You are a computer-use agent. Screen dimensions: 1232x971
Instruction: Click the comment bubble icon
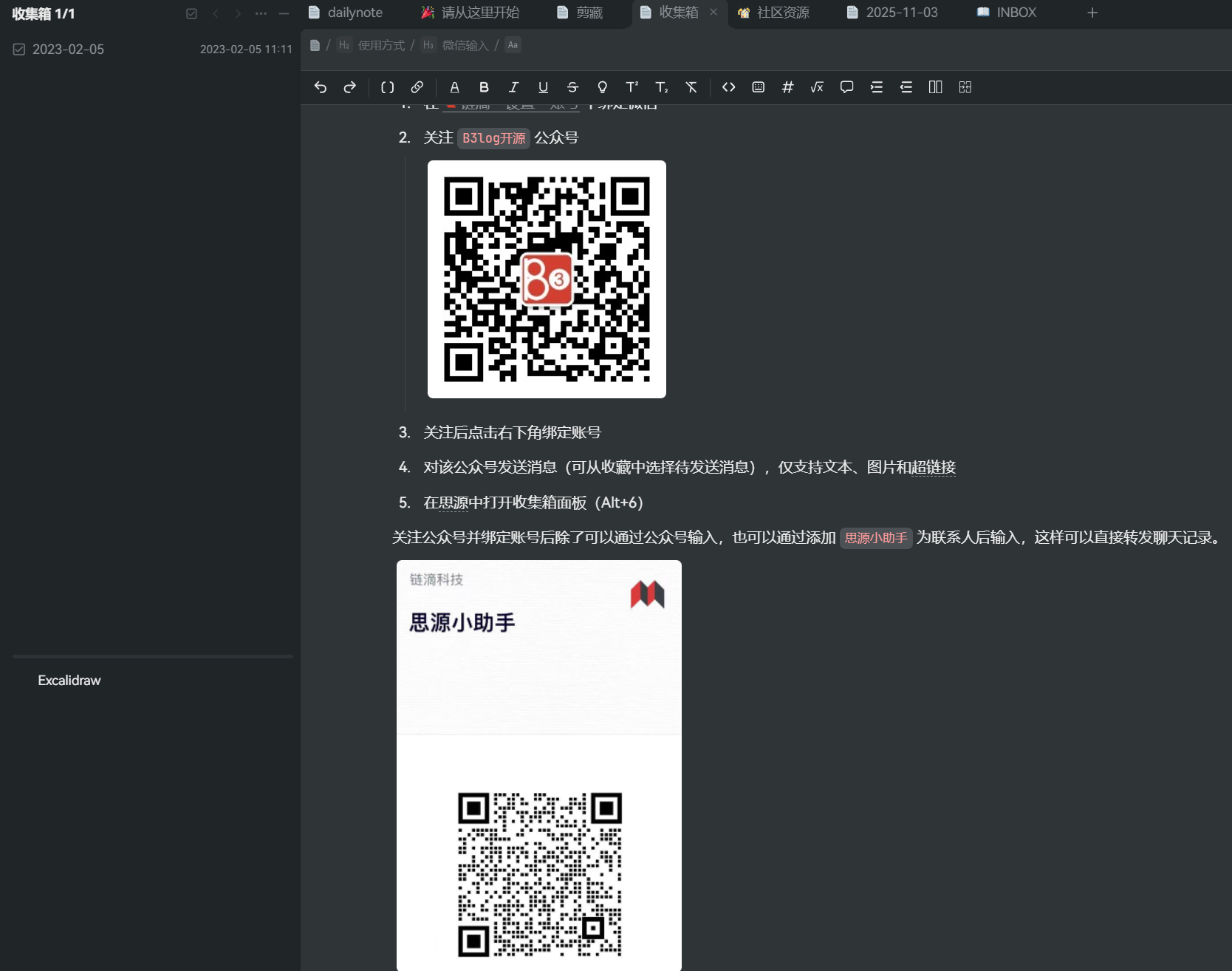846,87
